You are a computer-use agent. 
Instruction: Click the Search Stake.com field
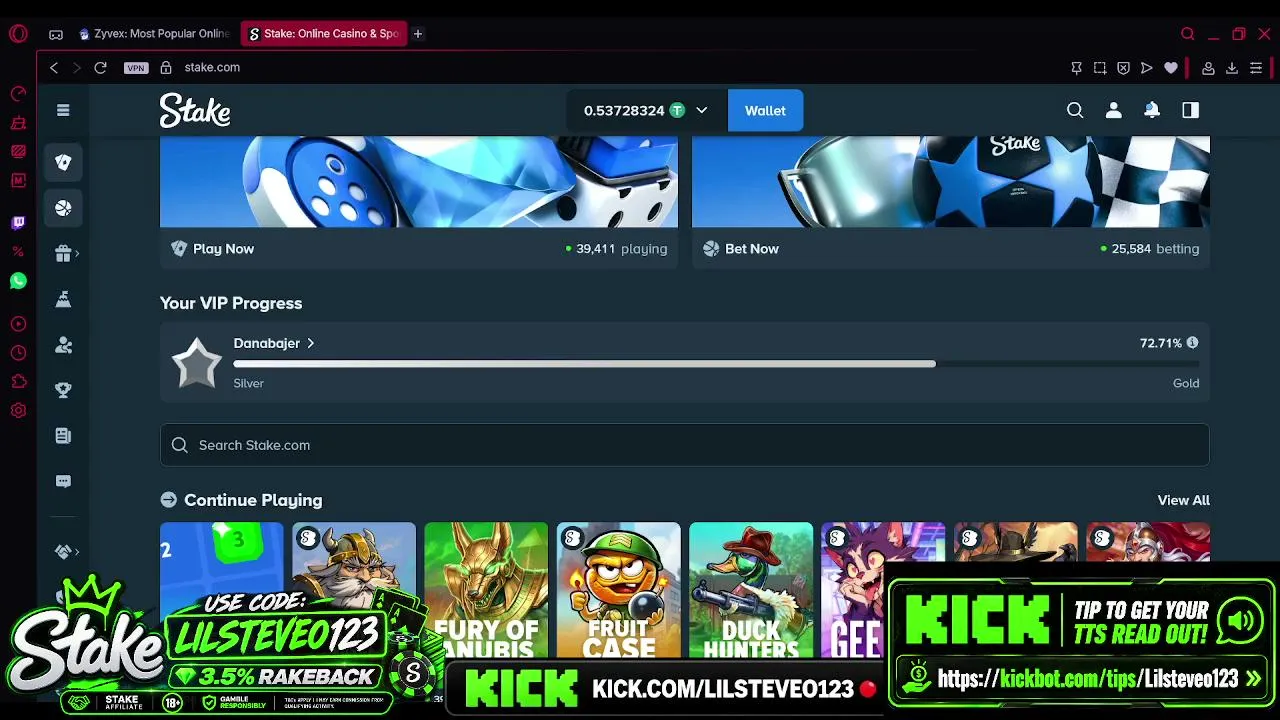(685, 445)
